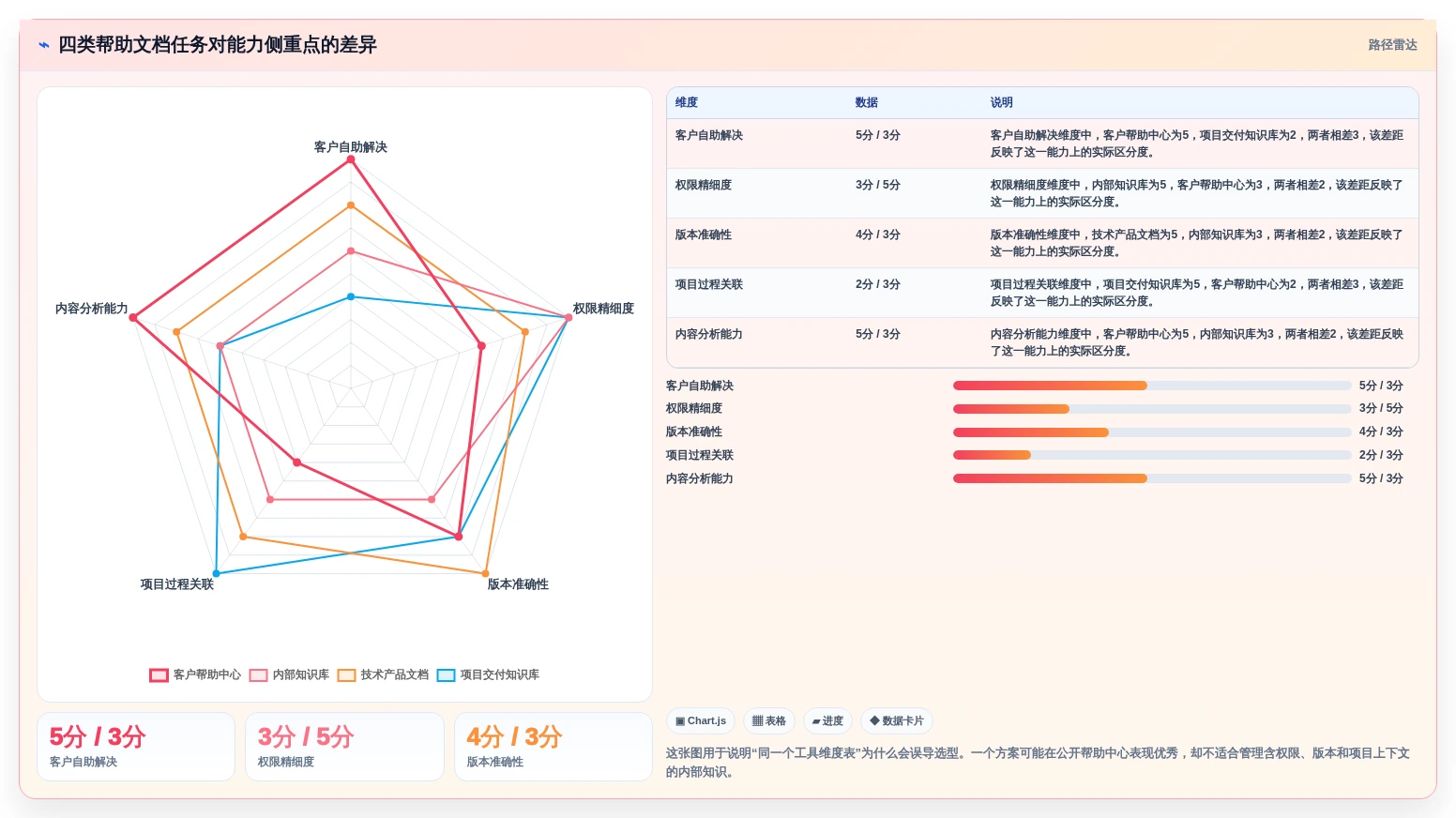Click the 路径雷达 label in the header
This screenshot has height=818, width=1456.
pos(1392,45)
